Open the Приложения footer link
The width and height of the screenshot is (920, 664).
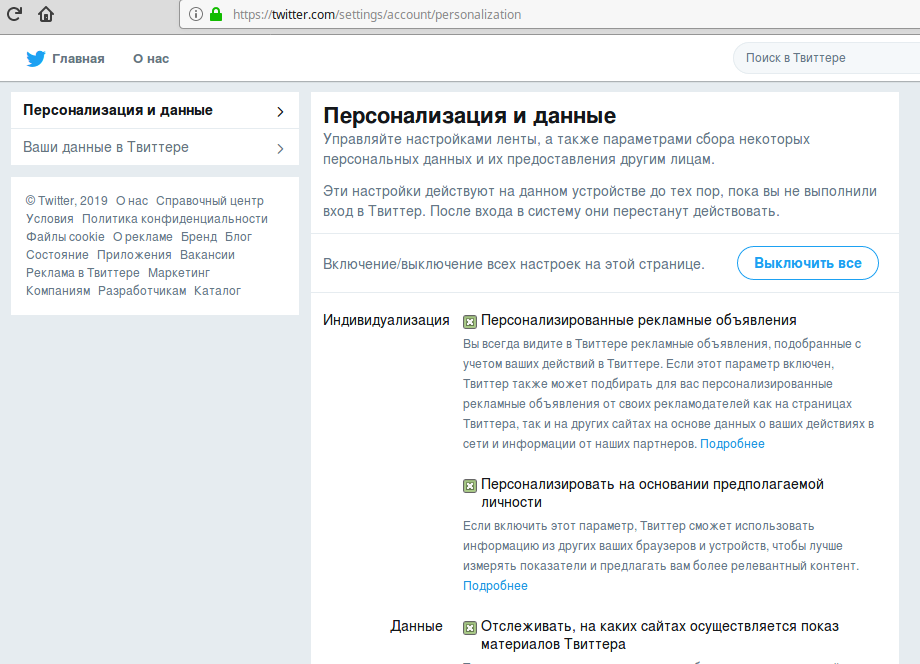pyautogui.click(x=134, y=255)
